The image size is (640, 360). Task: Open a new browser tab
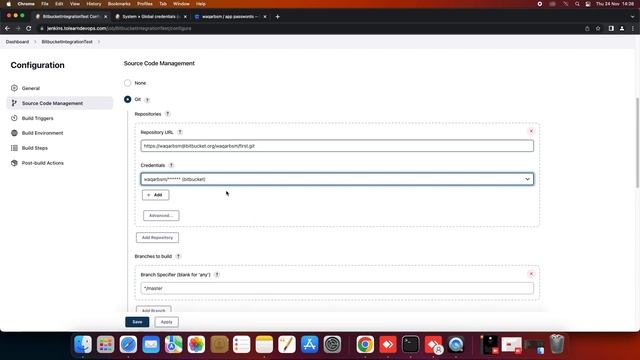(x=278, y=17)
